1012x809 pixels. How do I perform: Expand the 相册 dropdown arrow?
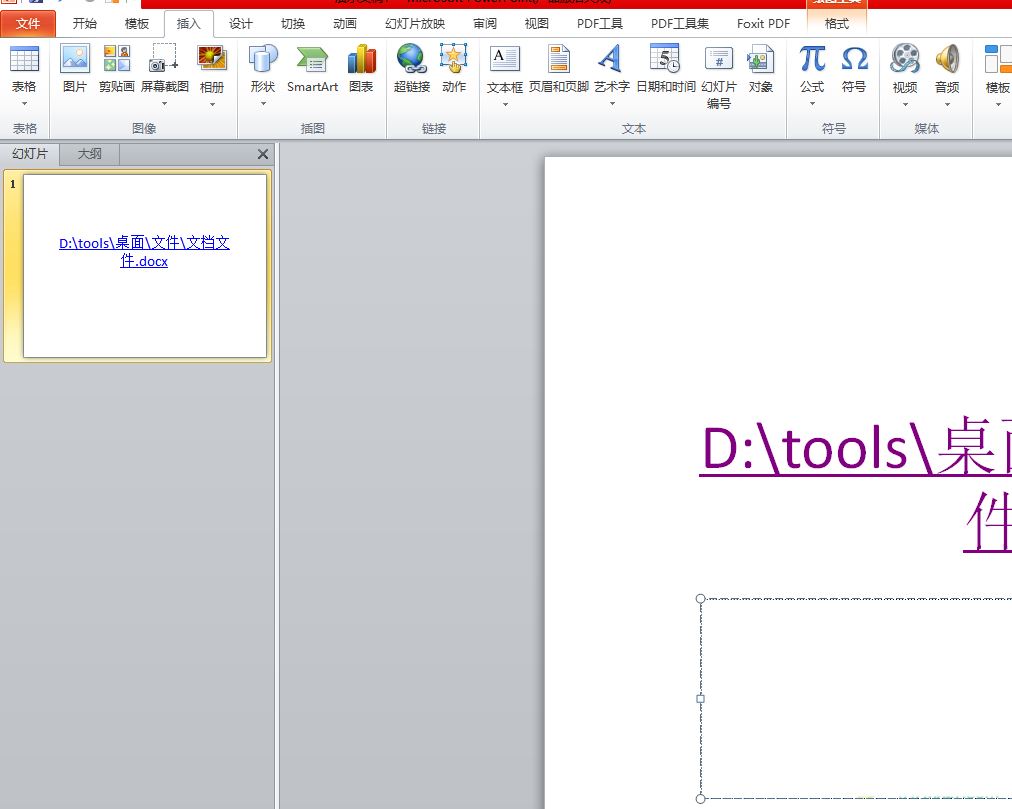click(212, 104)
